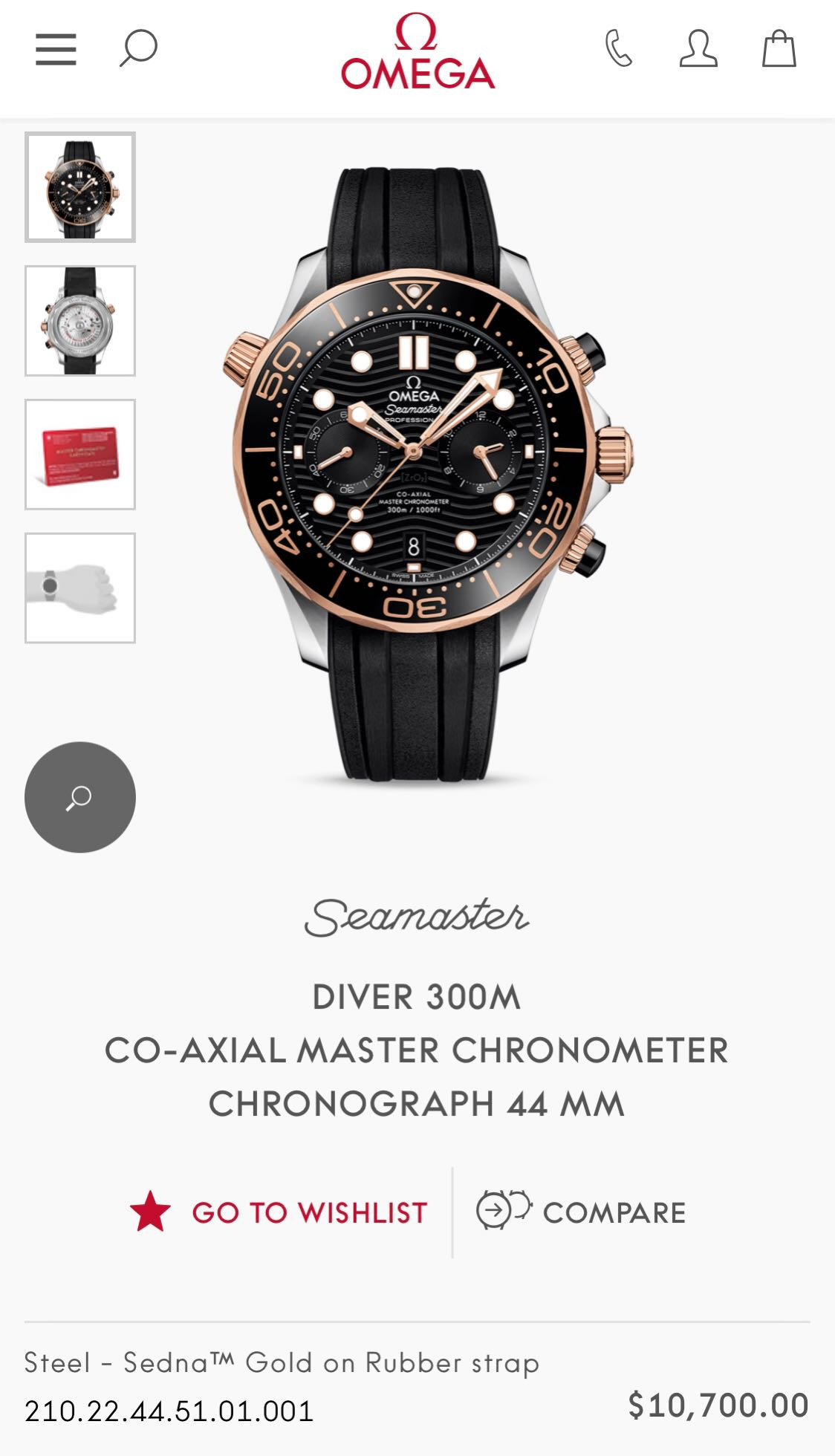Click the COMPARE text link

pos(614,1213)
